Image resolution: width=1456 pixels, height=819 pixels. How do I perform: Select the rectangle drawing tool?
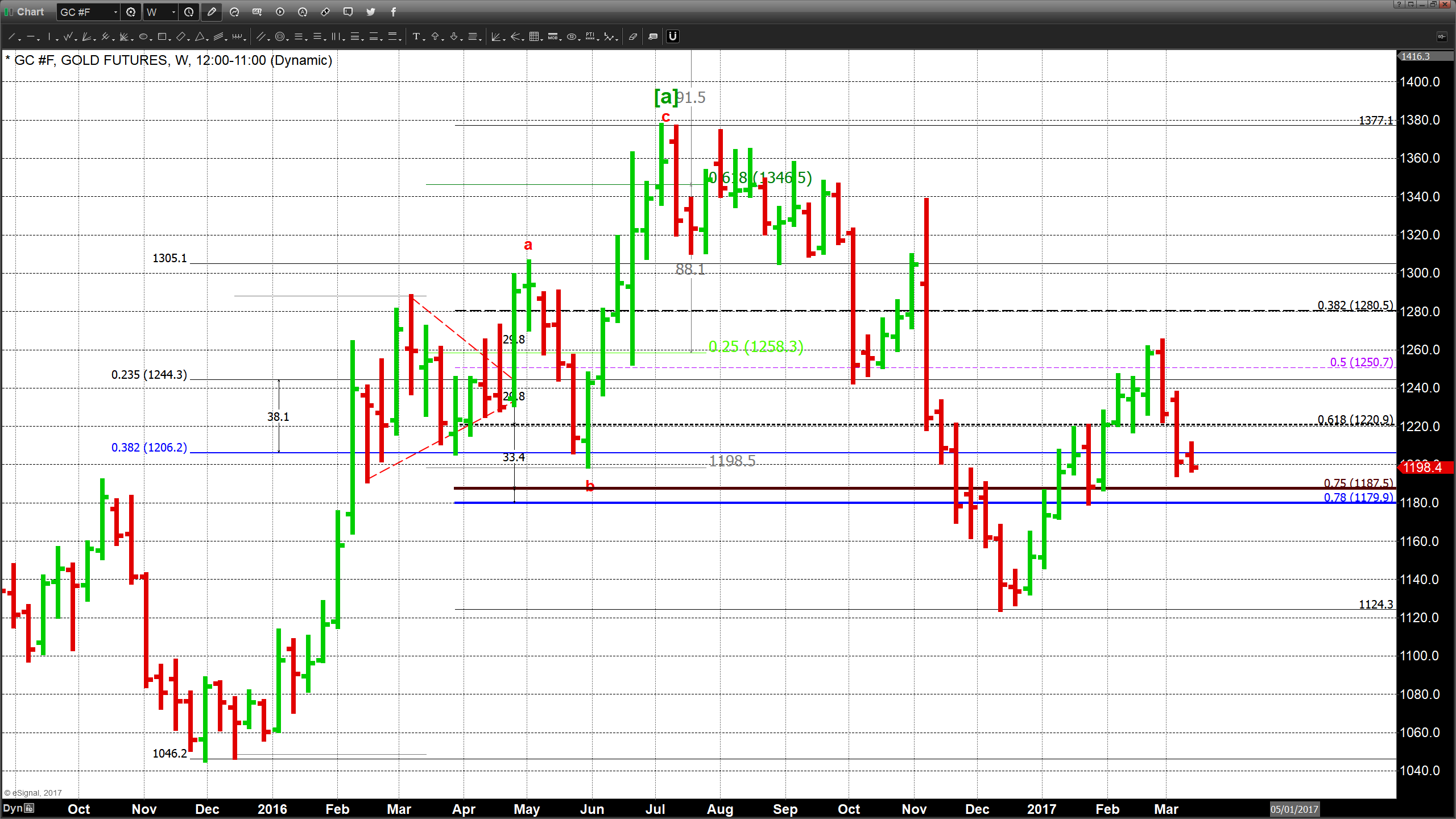click(x=162, y=37)
